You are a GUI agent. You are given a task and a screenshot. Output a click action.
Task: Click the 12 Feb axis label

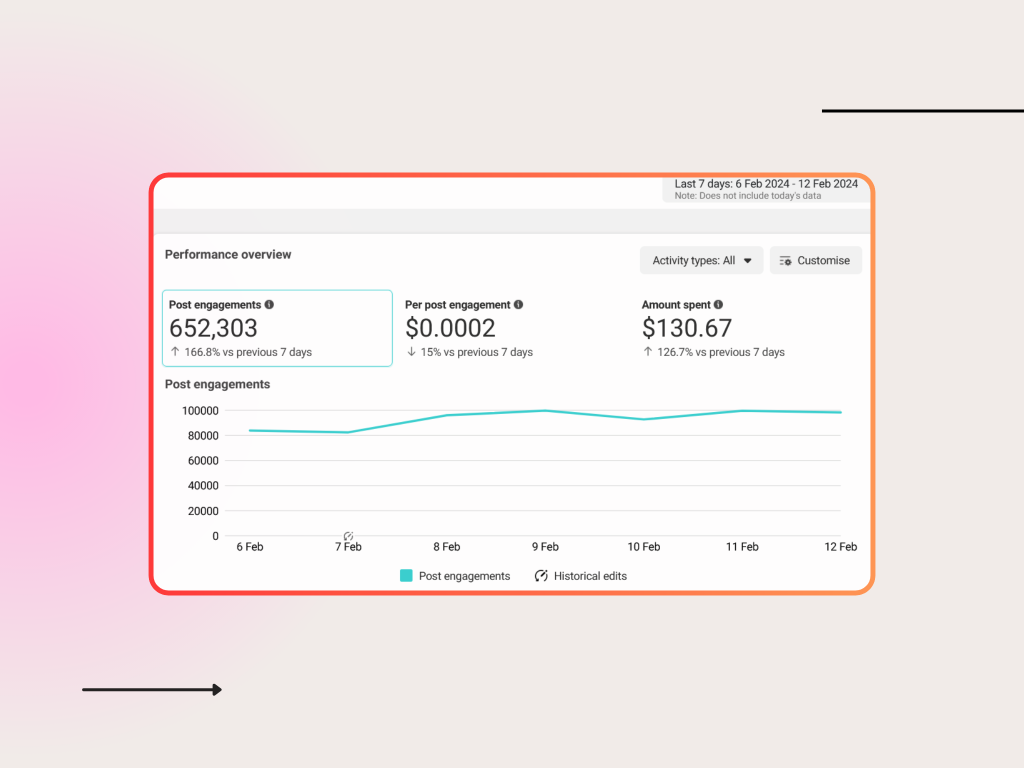pyautogui.click(x=840, y=547)
